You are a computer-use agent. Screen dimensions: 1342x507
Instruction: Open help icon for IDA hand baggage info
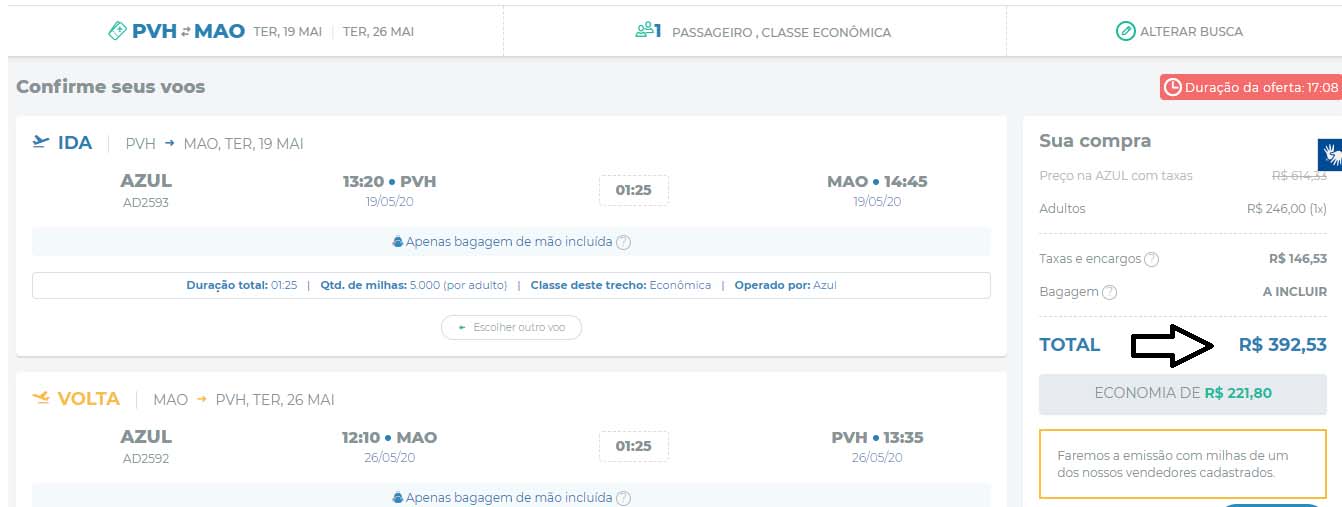(x=623, y=242)
